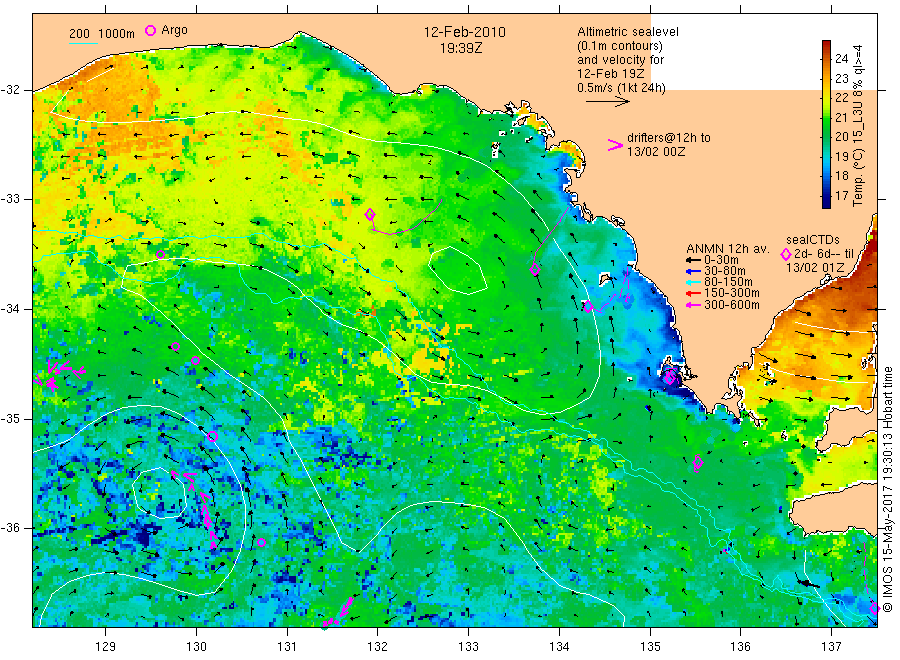Click the red arrow beside 150-300m

coord(693,293)
